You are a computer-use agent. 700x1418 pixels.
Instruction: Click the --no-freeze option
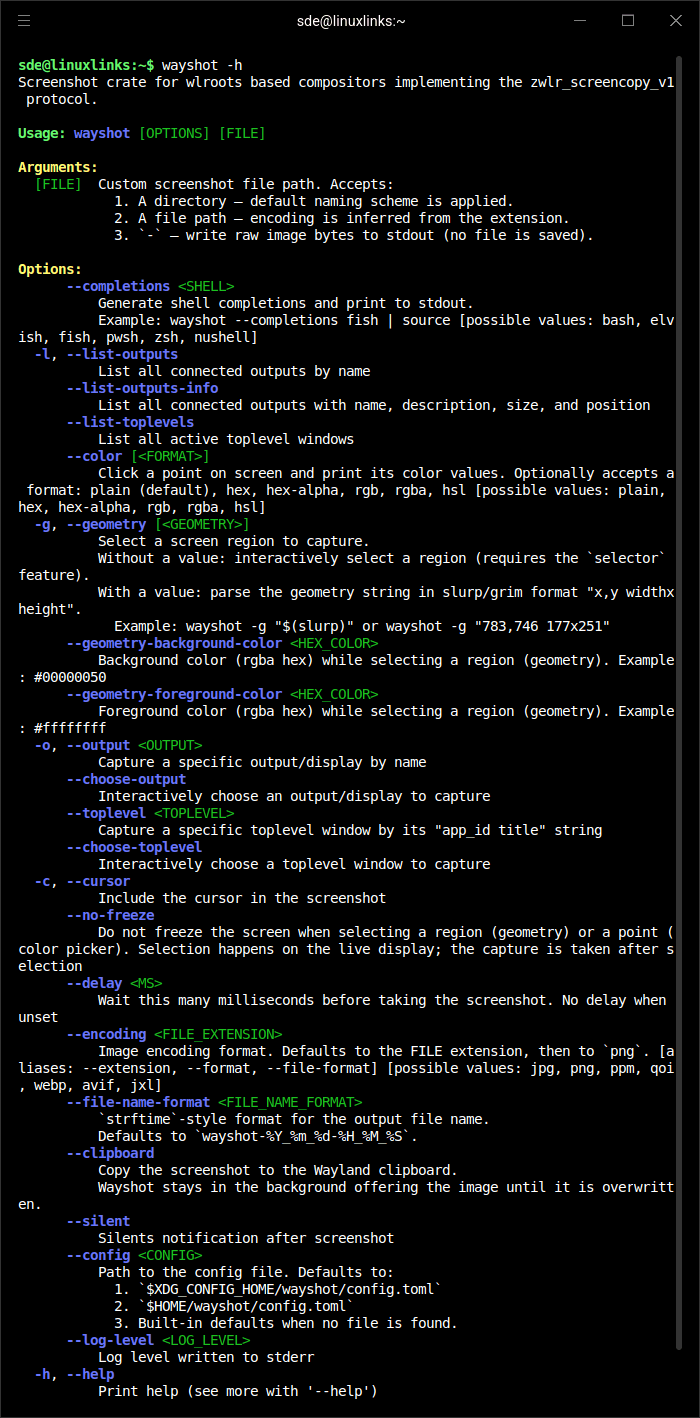point(110,915)
